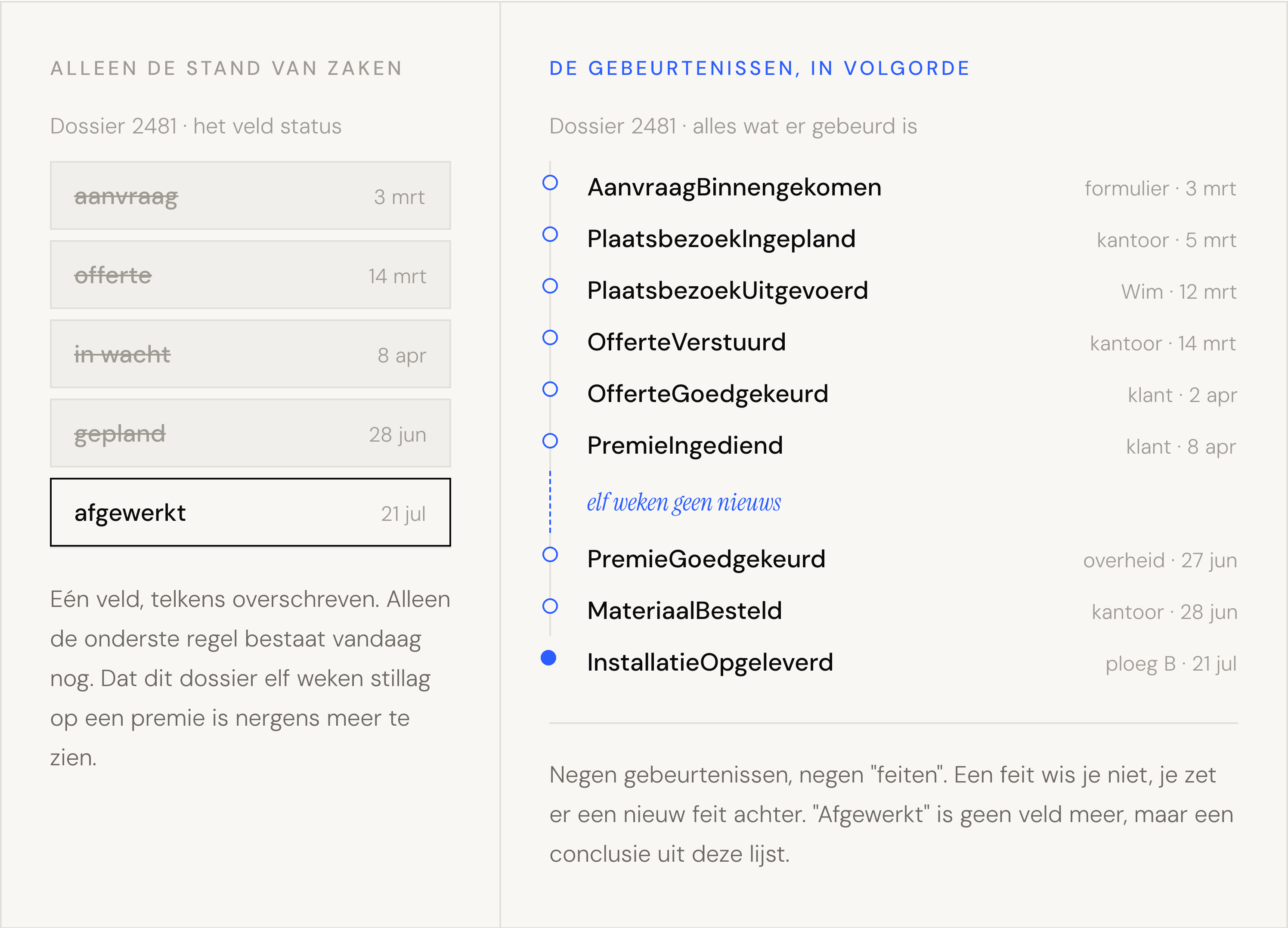Click the OfferteGoedgekeurd event dot
The width and height of the screenshot is (1288, 928).
coord(550,390)
